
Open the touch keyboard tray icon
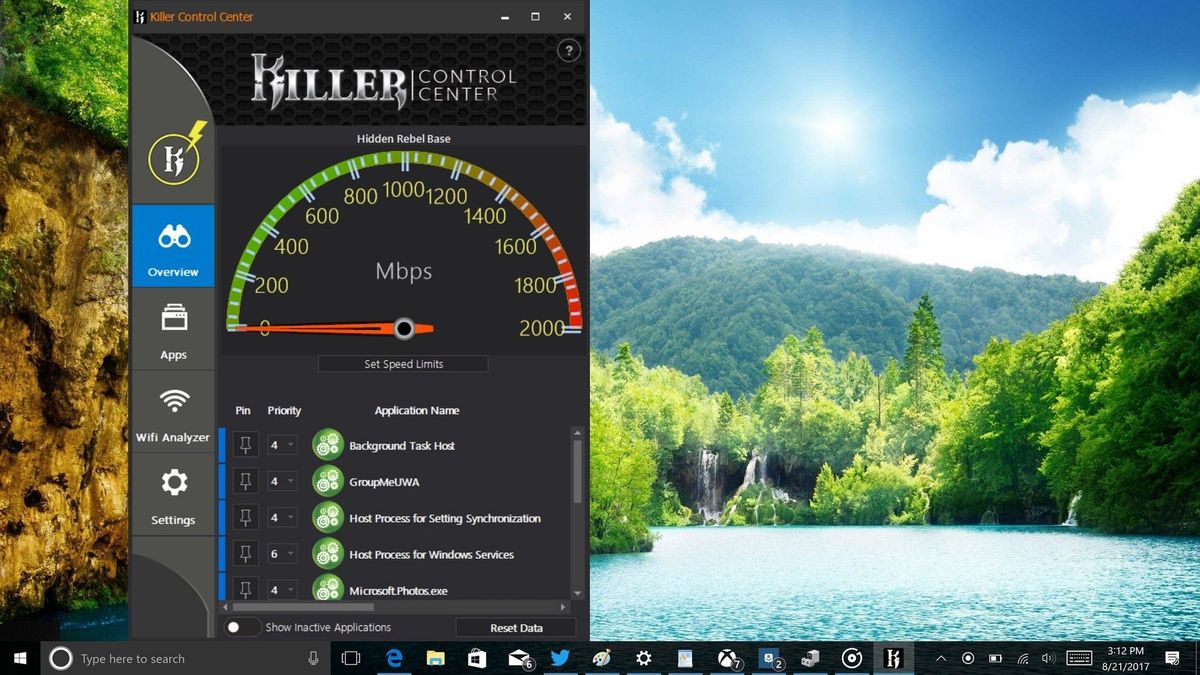click(x=1079, y=658)
